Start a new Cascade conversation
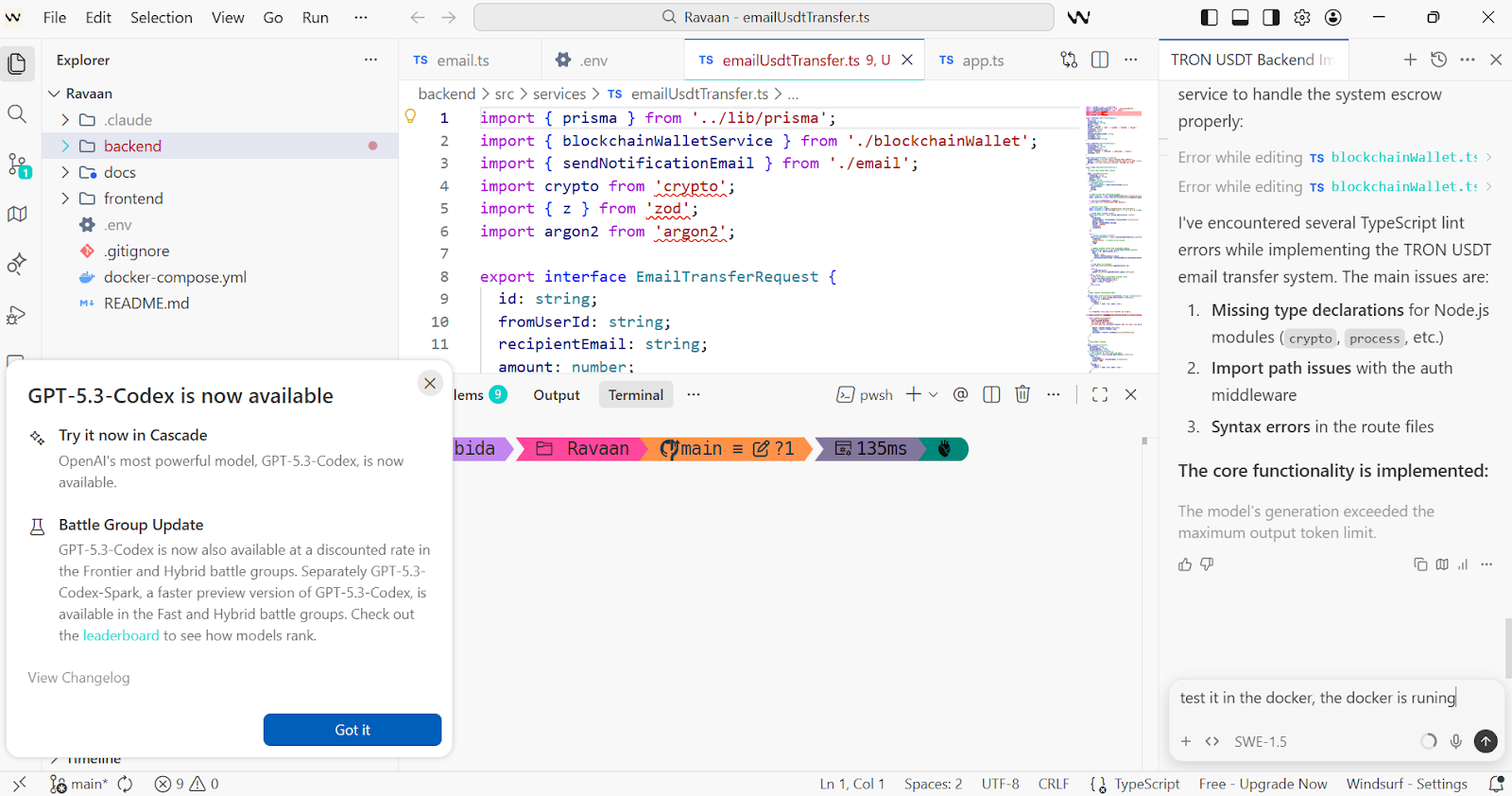Image resolution: width=1512 pixels, height=796 pixels. (1410, 60)
